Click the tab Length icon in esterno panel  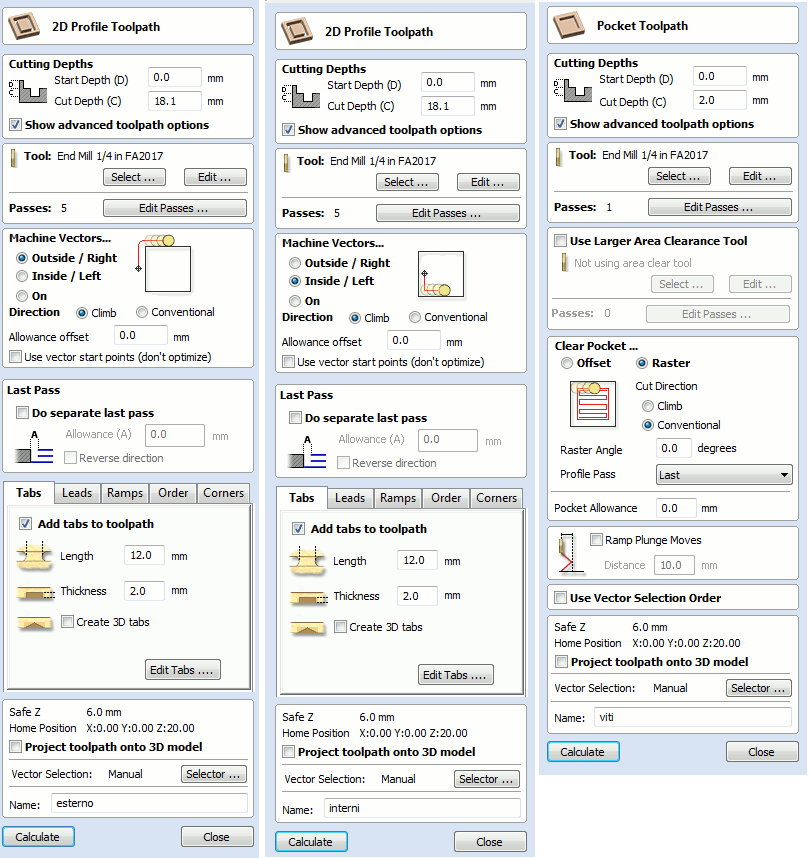click(34, 555)
